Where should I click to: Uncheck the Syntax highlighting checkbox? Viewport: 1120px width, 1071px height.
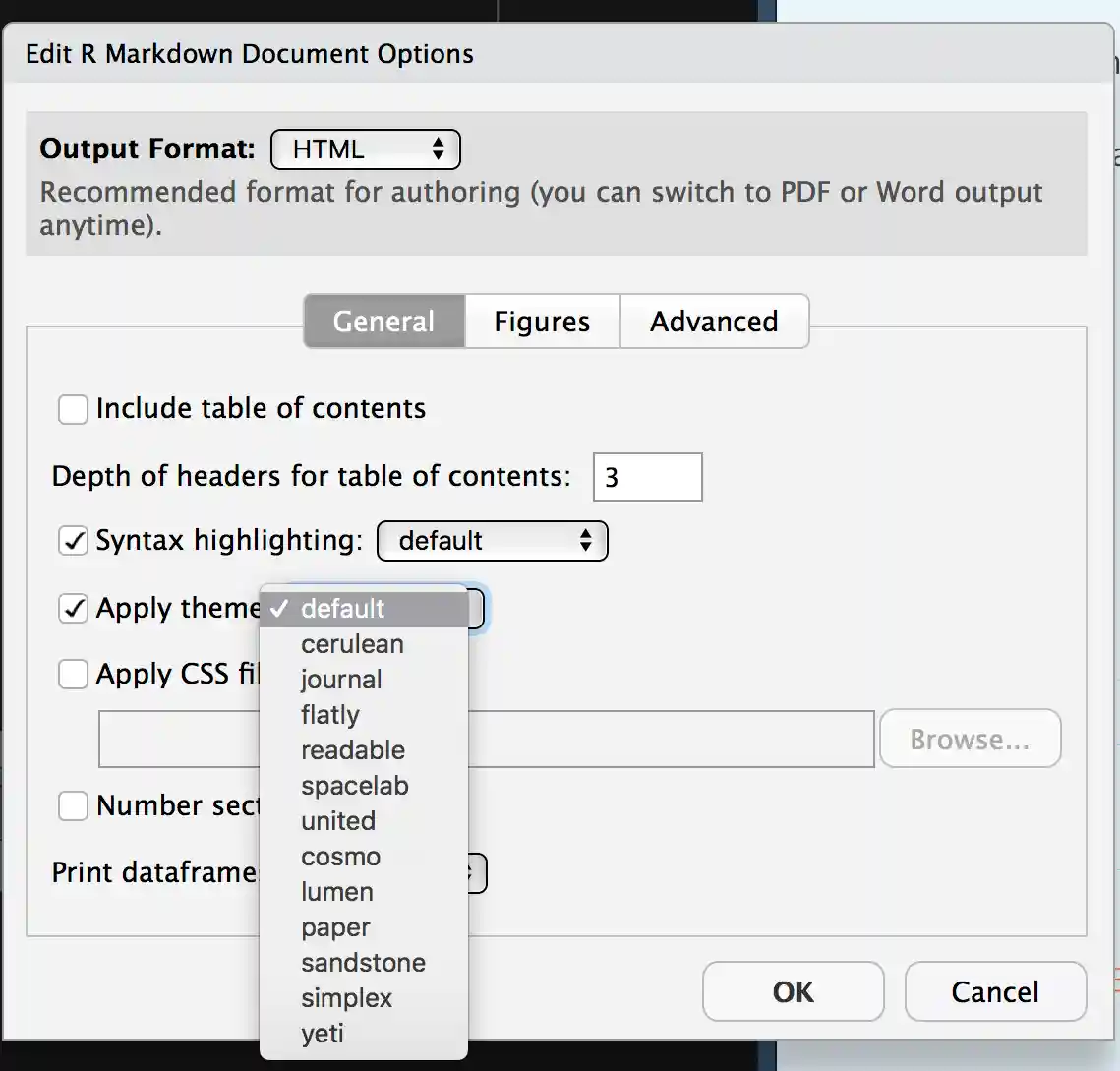point(74,541)
